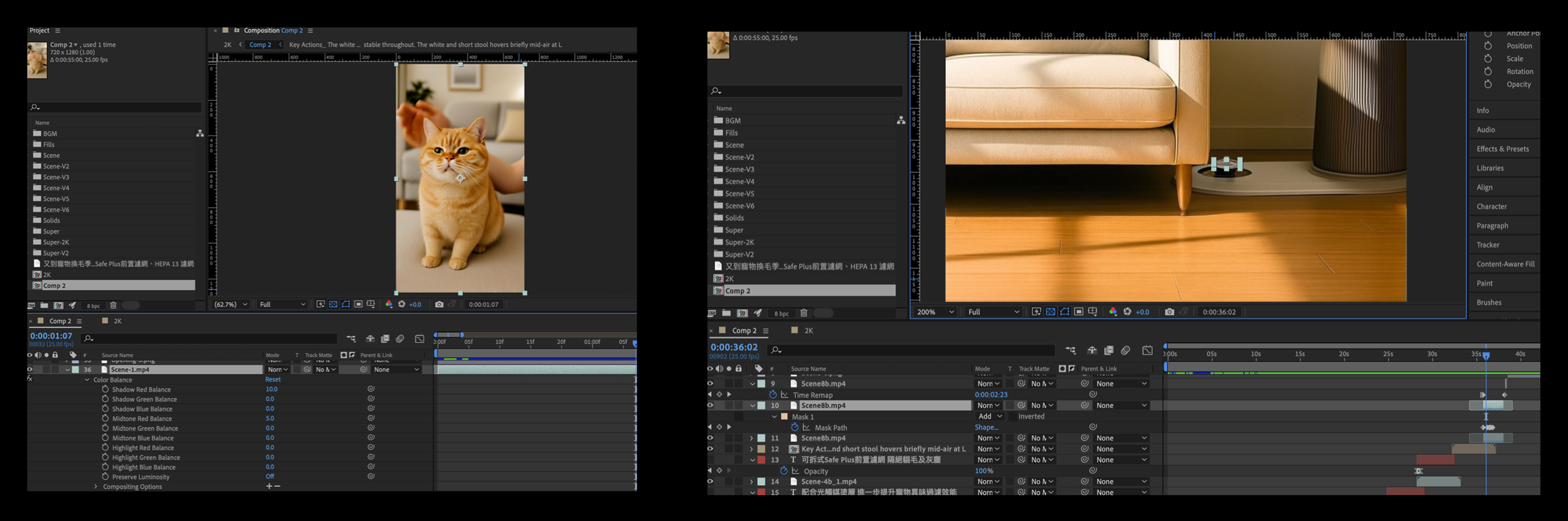
Task: Open Project panel menu in left window
Action: click(x=58, y=31)
